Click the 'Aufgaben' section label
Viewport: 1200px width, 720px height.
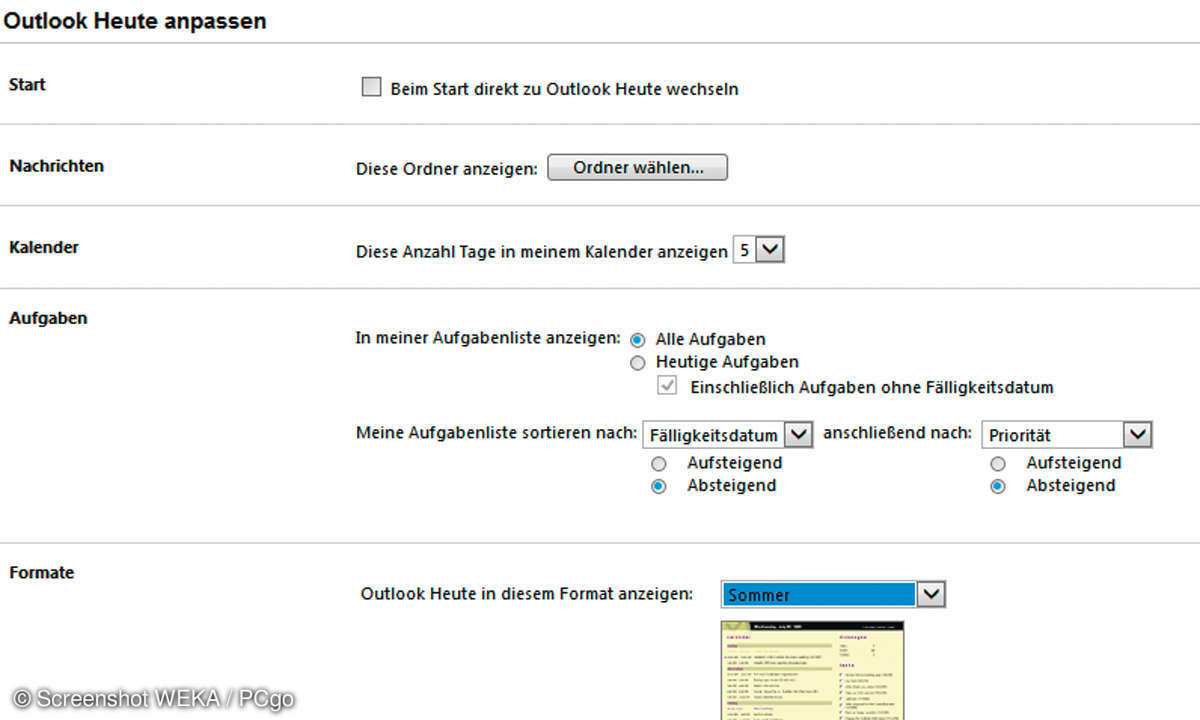click(48, 318)
